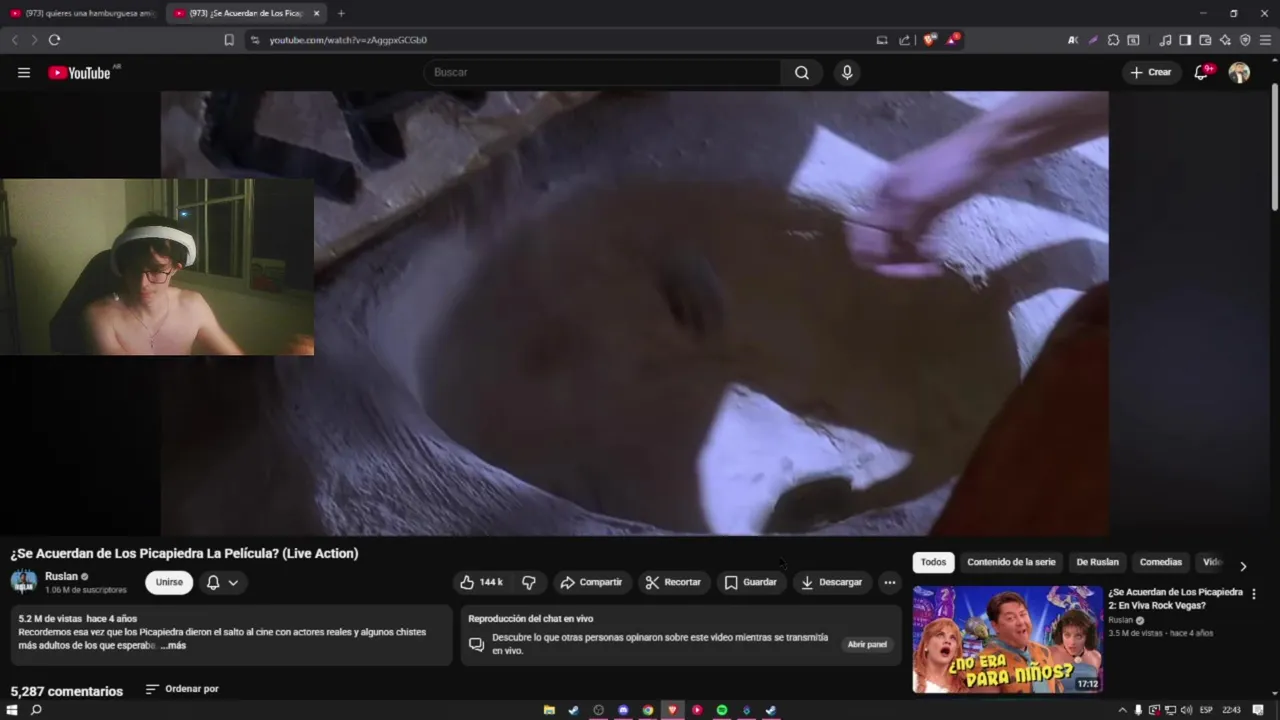This screenshot has height=720, width=1280.
Task: Open Discord from the taskbar
Action: pos(623,710)
